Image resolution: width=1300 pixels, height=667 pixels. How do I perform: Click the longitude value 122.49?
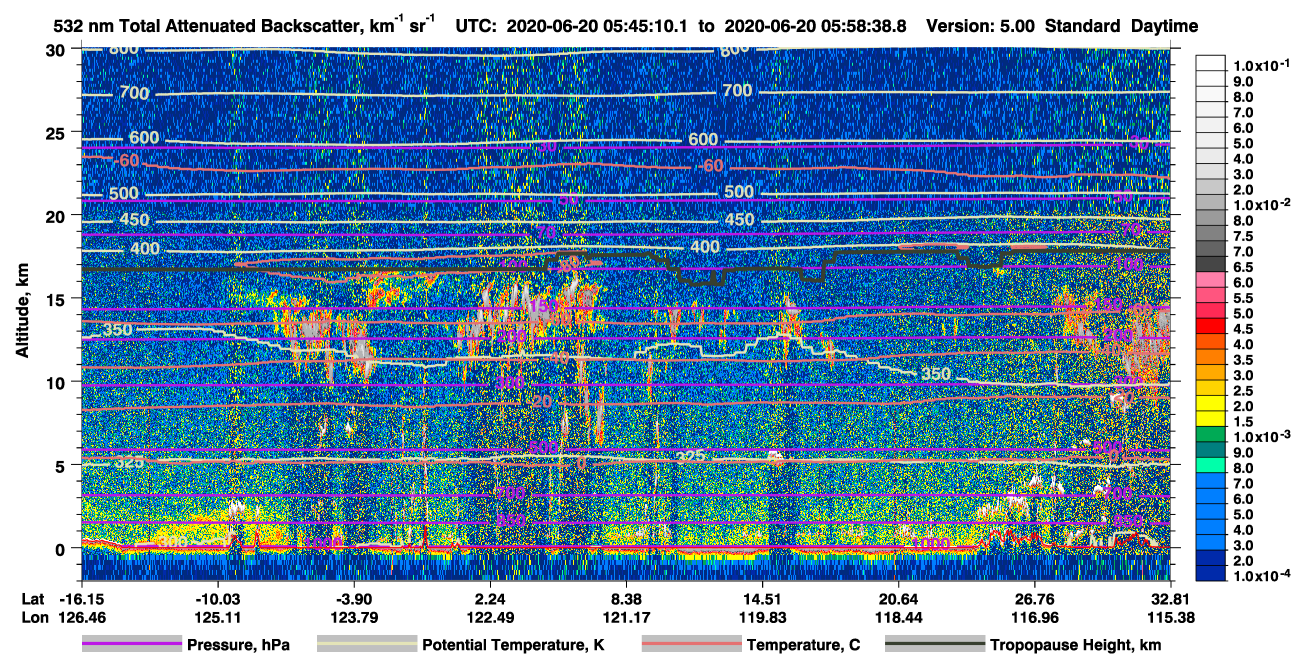coord(490,616)
